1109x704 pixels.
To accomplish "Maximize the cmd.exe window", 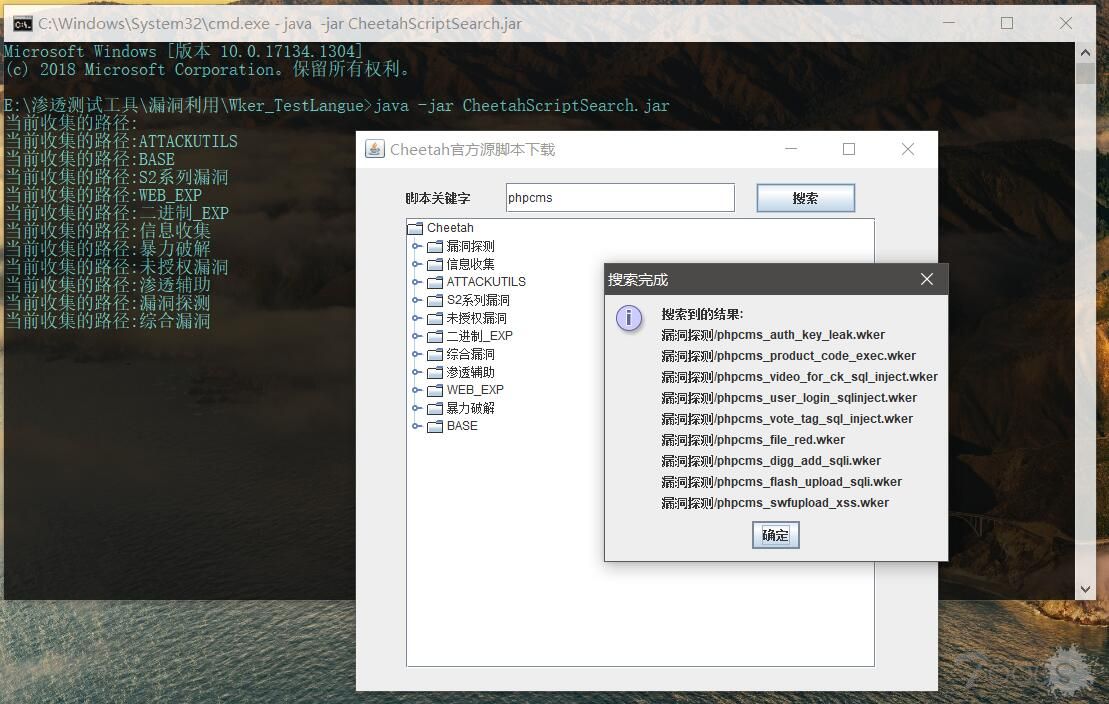I will pyautogui.click(x=1006, y=23).
